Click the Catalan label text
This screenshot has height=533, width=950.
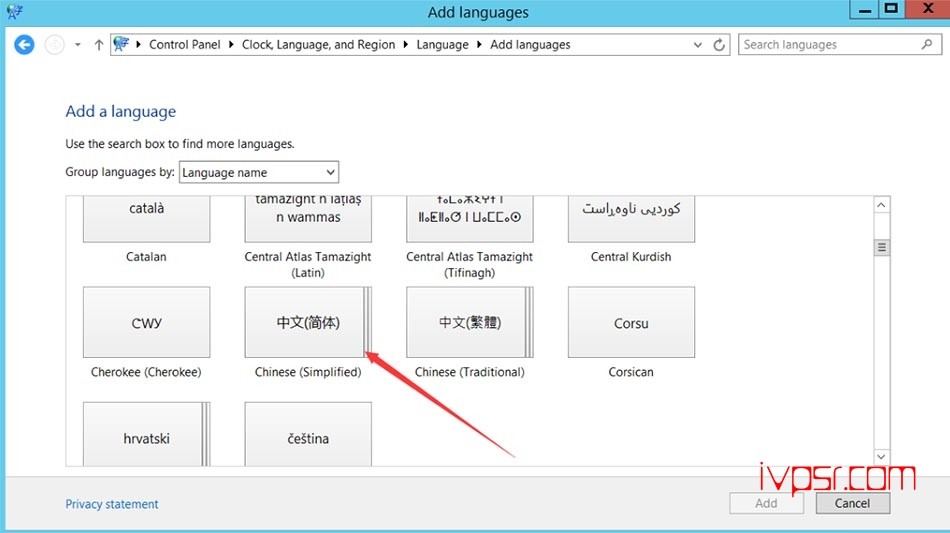[146, 257]
